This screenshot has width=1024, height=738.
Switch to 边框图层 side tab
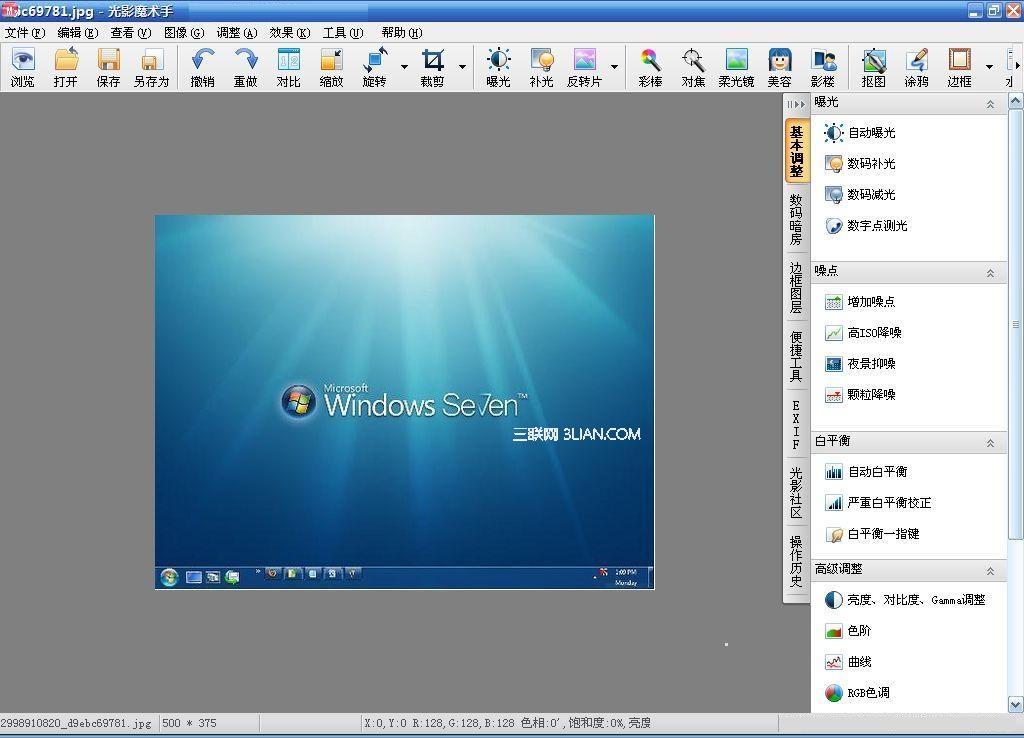796,287
